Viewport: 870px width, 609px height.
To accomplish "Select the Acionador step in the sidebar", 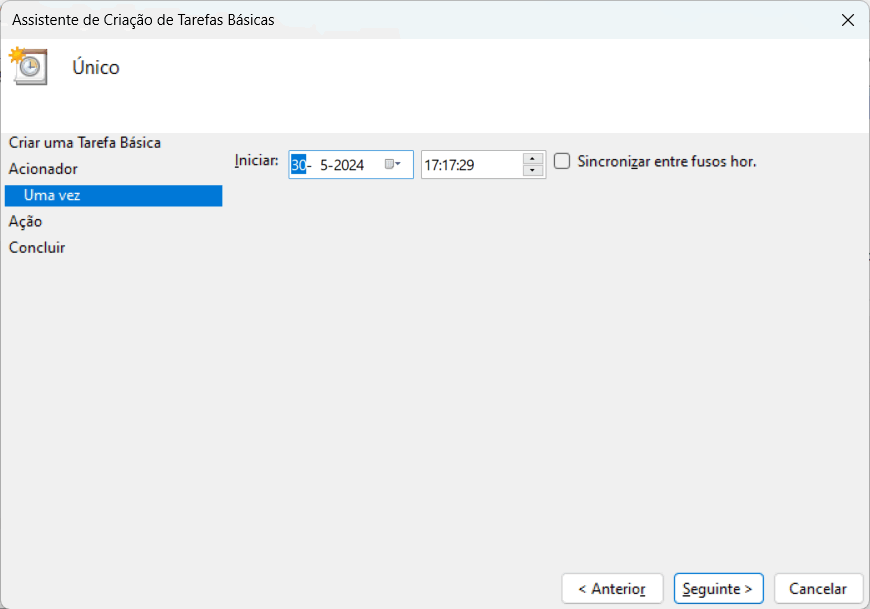I will click(43, 169).
